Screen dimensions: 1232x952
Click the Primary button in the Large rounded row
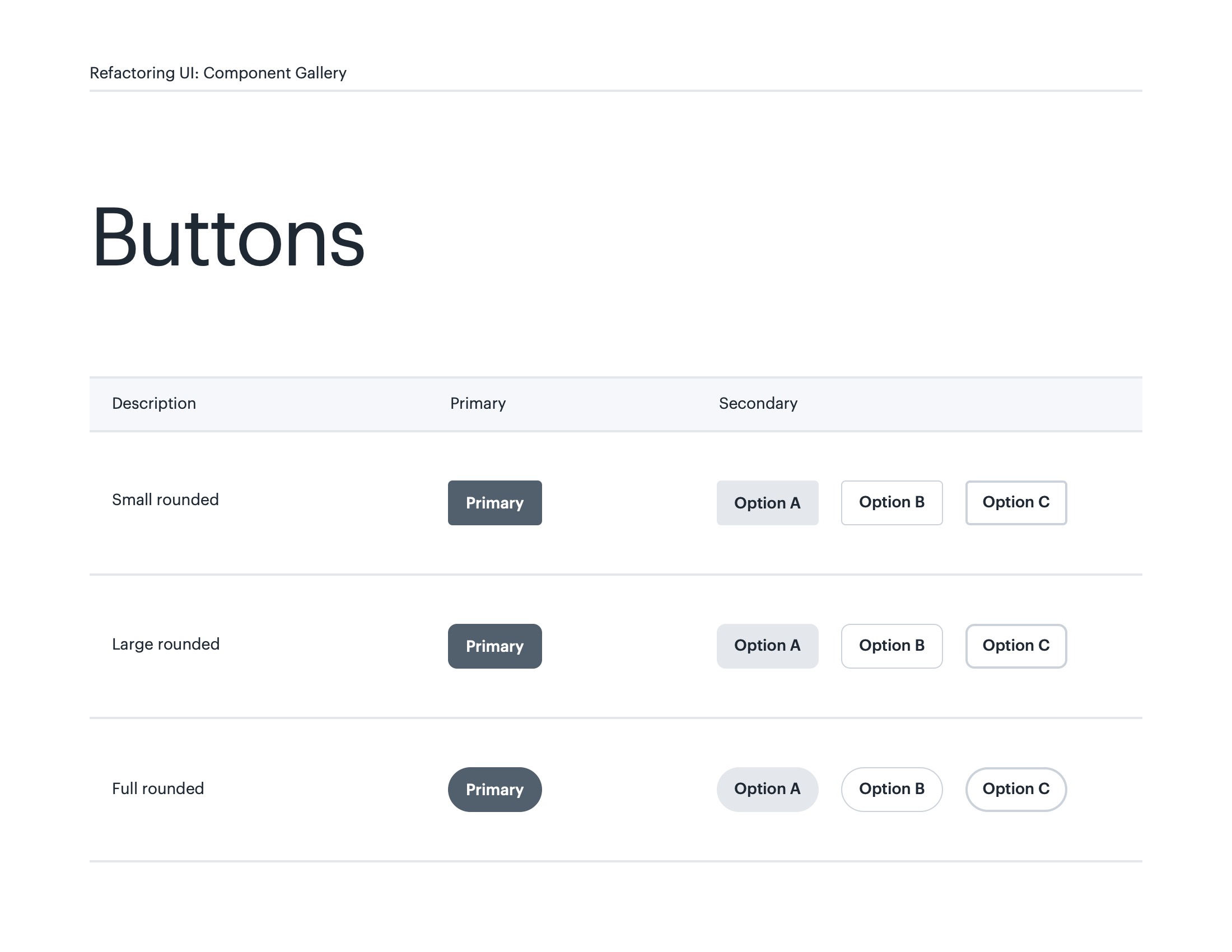coord(494,646)
